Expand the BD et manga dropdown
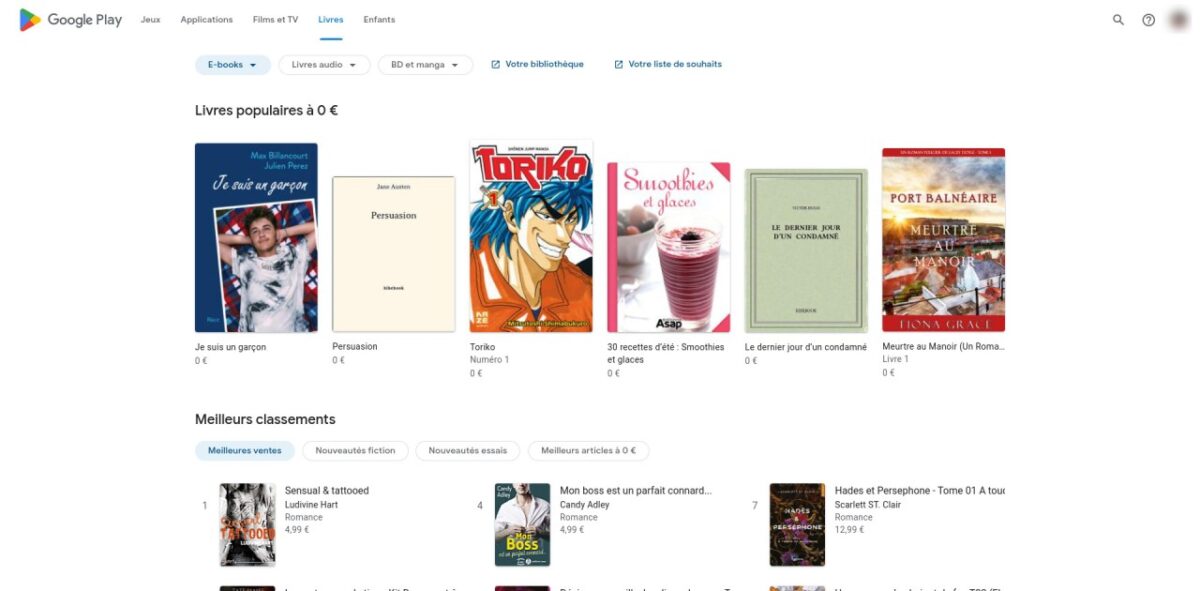1200x591 pixels. (425, 65)
